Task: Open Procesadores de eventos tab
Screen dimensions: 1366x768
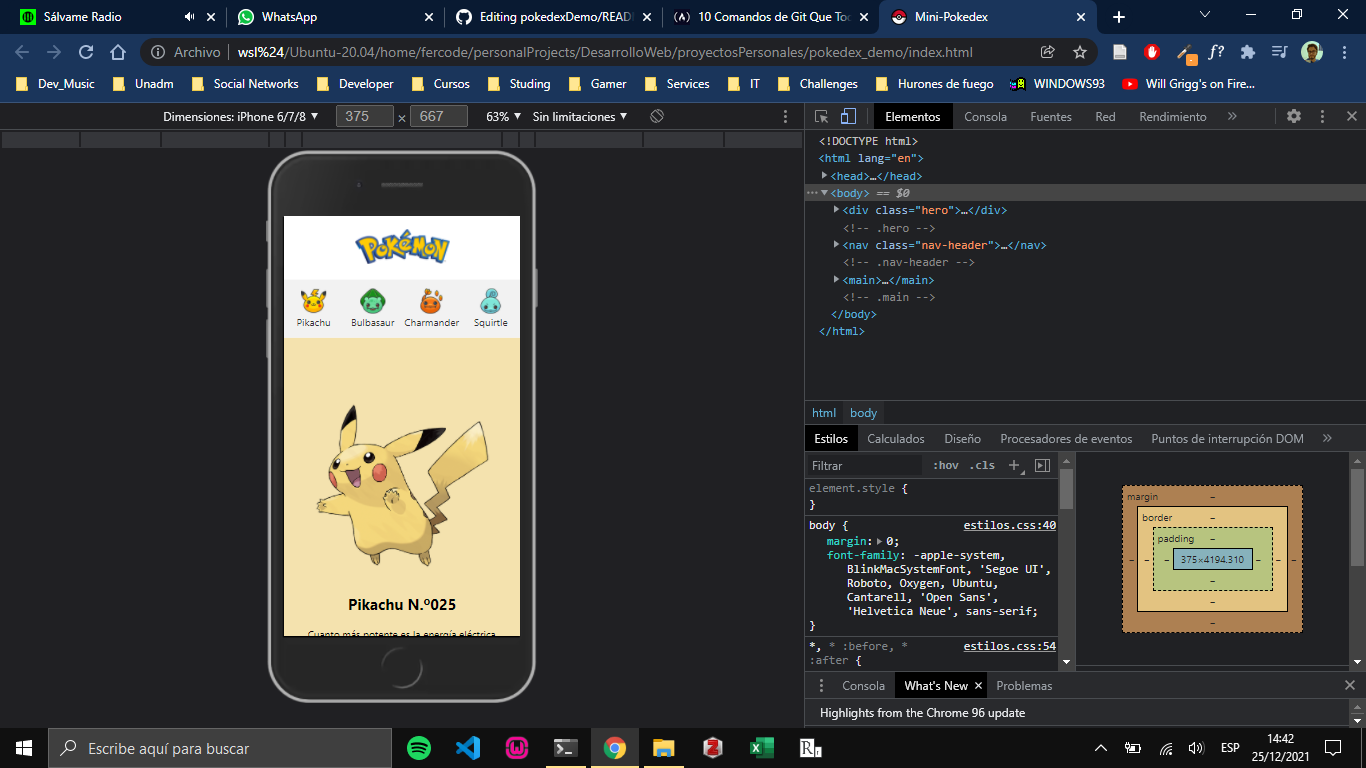Action: coord(1066,439)
